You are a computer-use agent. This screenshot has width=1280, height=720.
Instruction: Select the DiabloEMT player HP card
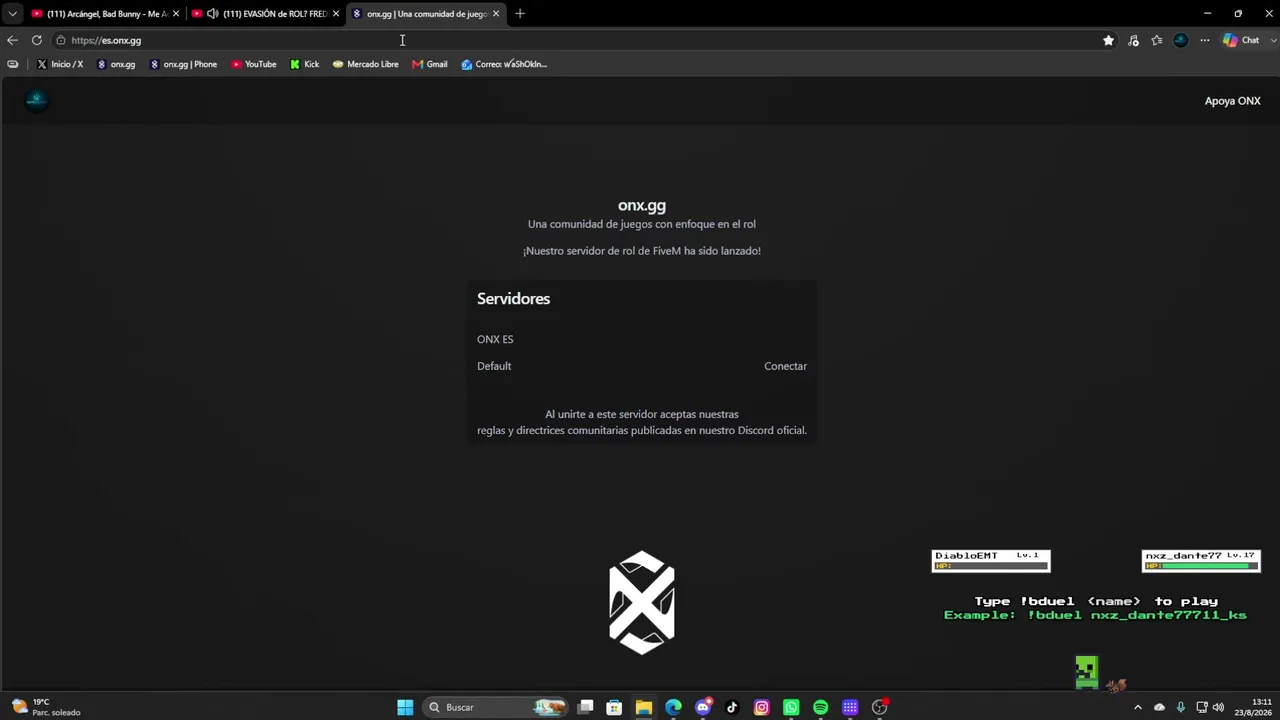click(x=991, y=561)
